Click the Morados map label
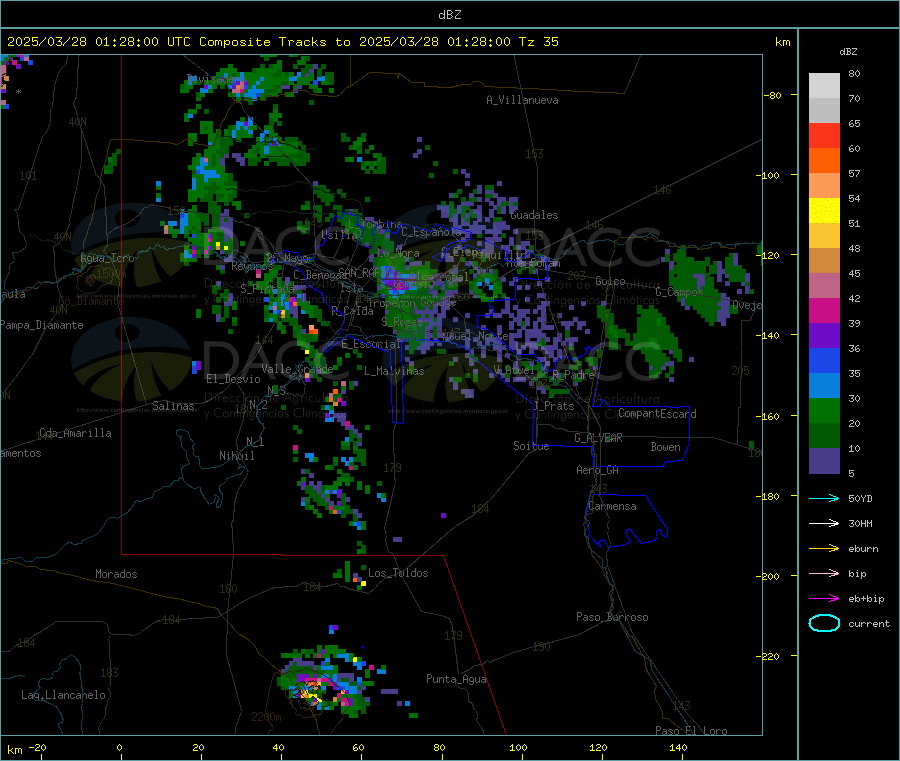The image size is (900, 761). tap(116, 574)
